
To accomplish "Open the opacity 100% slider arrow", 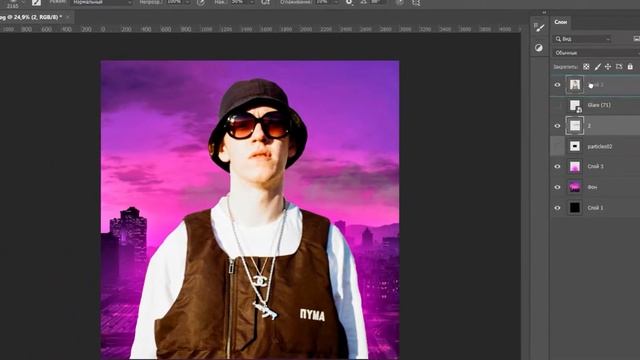I will coord(187,2).
